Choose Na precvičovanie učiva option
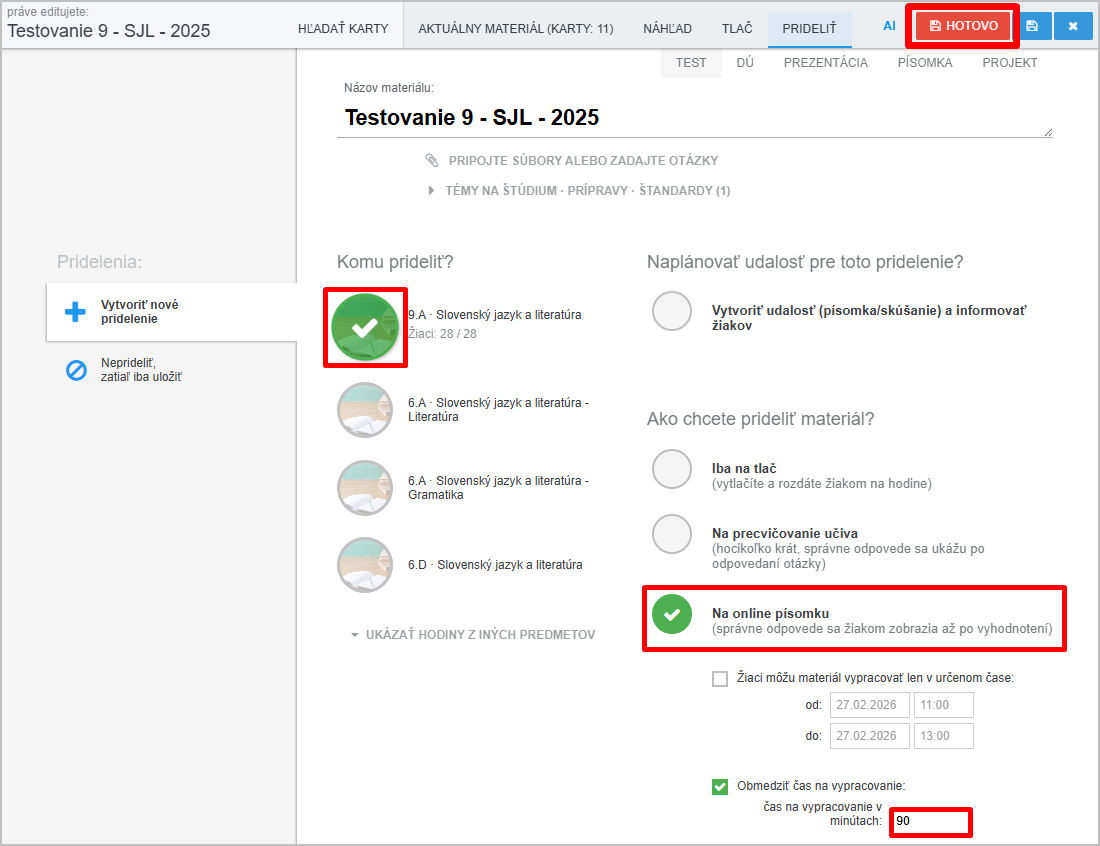Screen dimensions: 1100x846 coord(672,534)
